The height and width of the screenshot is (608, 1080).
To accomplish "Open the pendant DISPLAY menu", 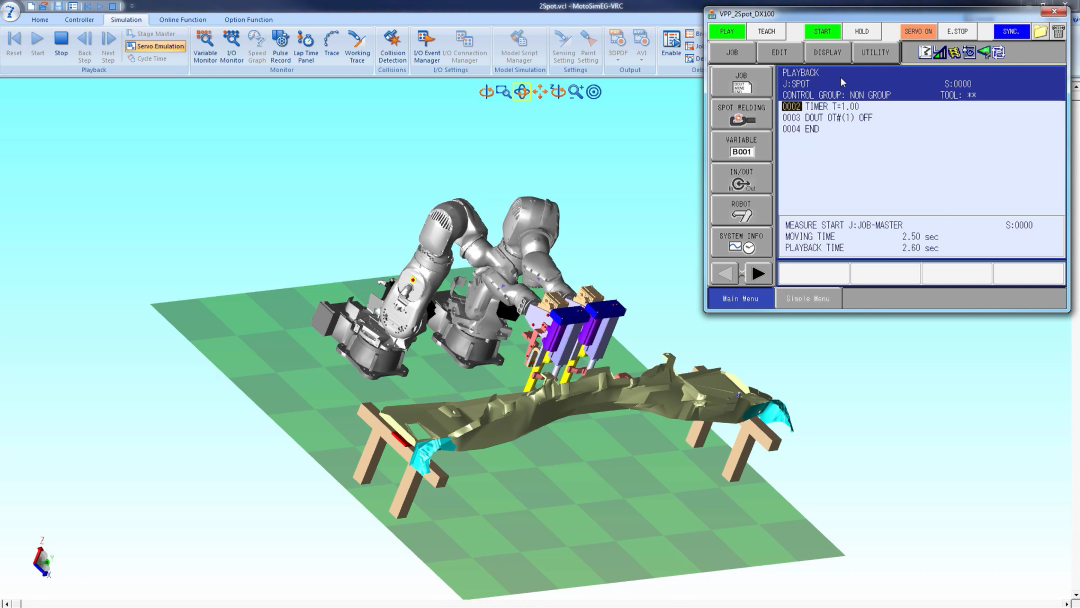I will pos(827,52).
